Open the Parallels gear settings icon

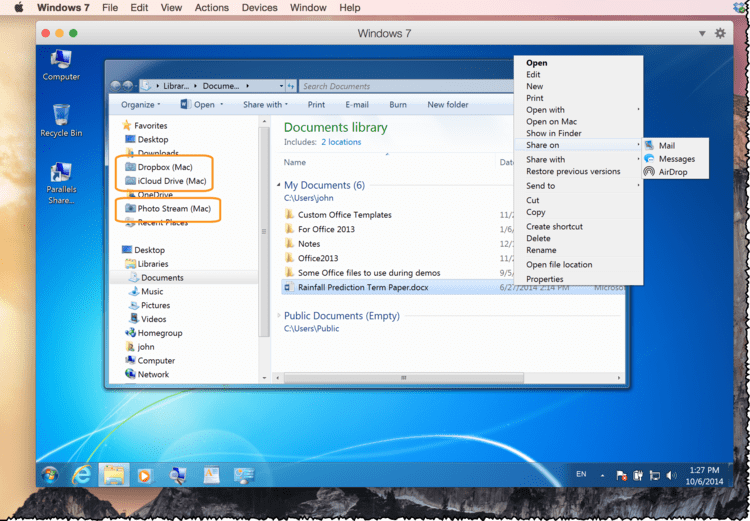point(720,33)
